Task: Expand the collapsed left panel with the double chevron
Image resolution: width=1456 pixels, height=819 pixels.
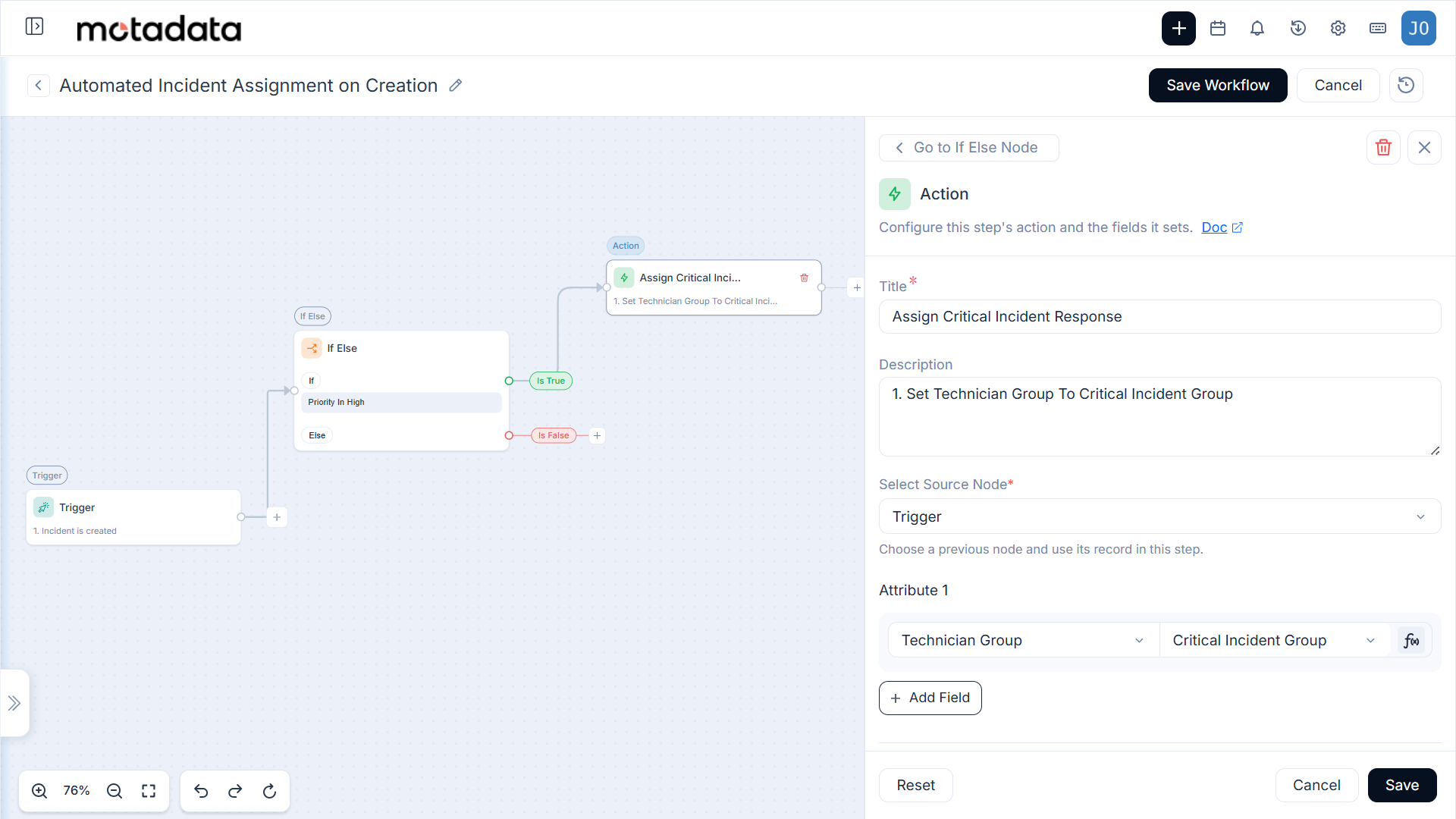Action: tap(14, 703)
